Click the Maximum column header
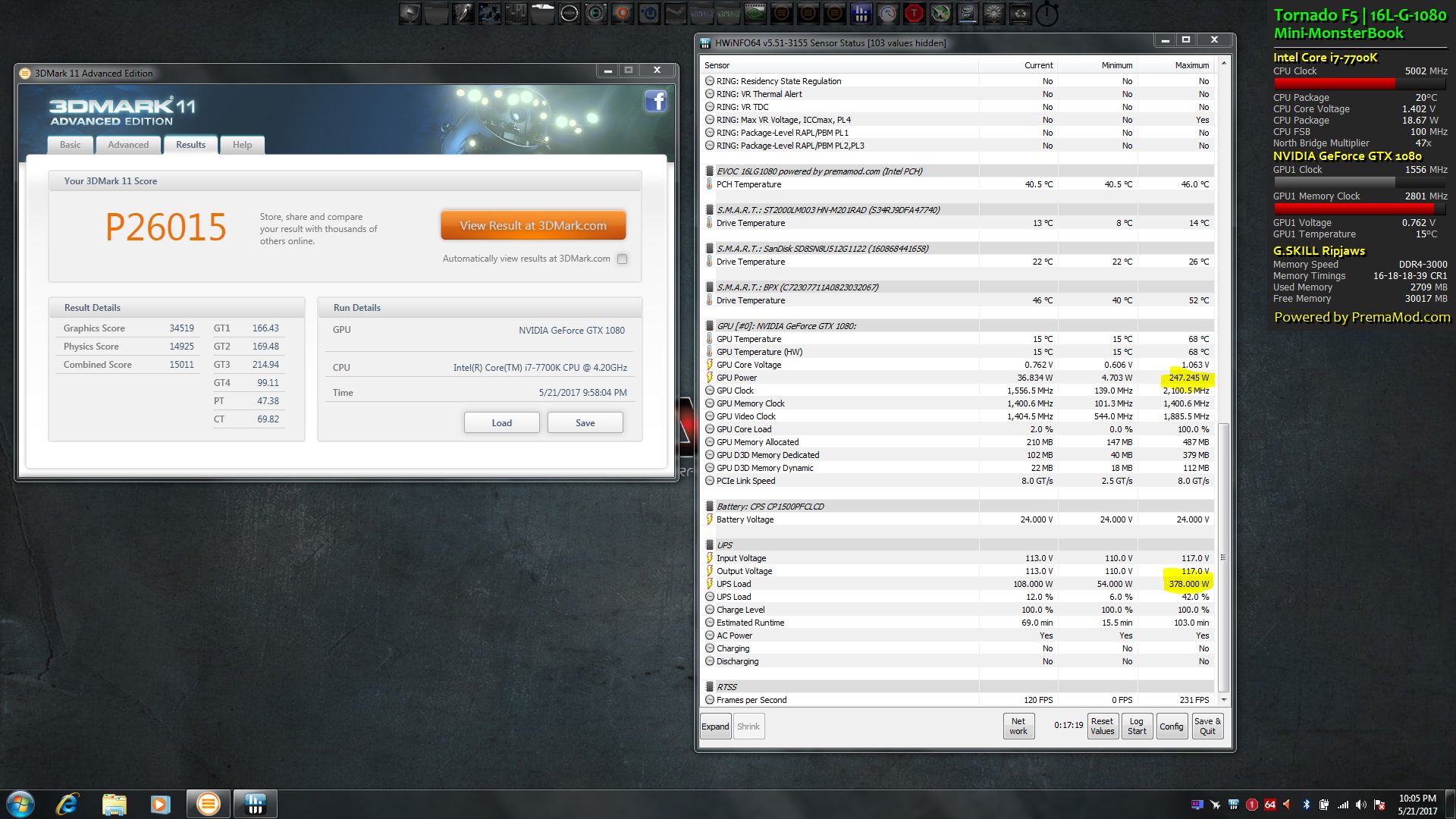1456x819 pixels. pyautogui.click(x=1191, y=65)
